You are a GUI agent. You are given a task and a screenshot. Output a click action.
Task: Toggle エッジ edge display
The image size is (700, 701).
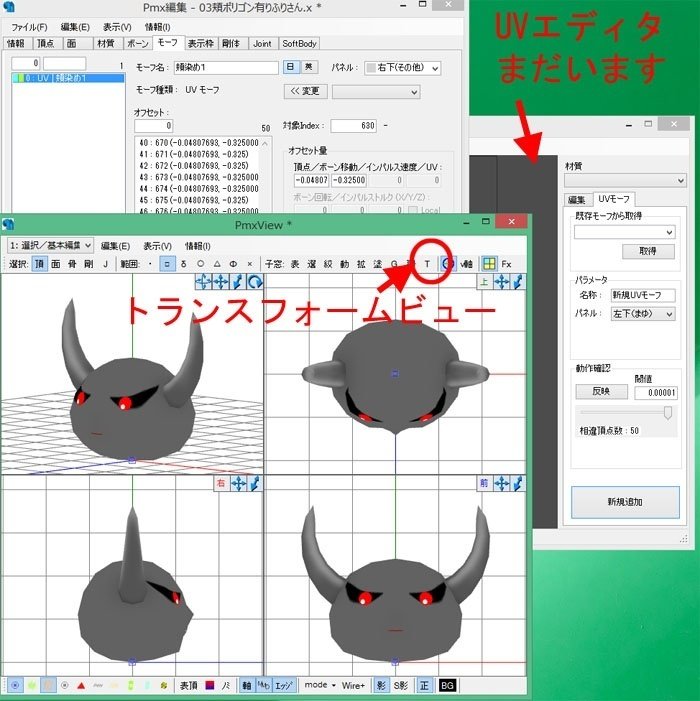tap(283, 685)
